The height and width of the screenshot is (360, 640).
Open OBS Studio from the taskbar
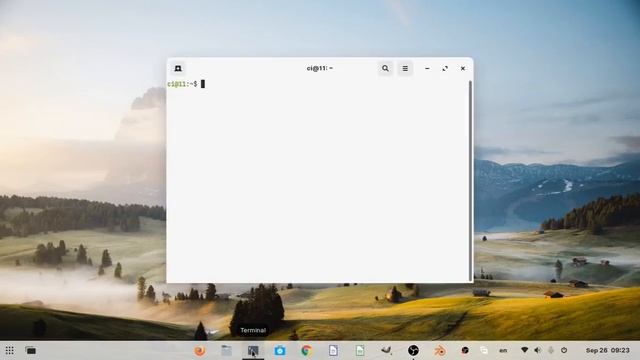[413, 351]
